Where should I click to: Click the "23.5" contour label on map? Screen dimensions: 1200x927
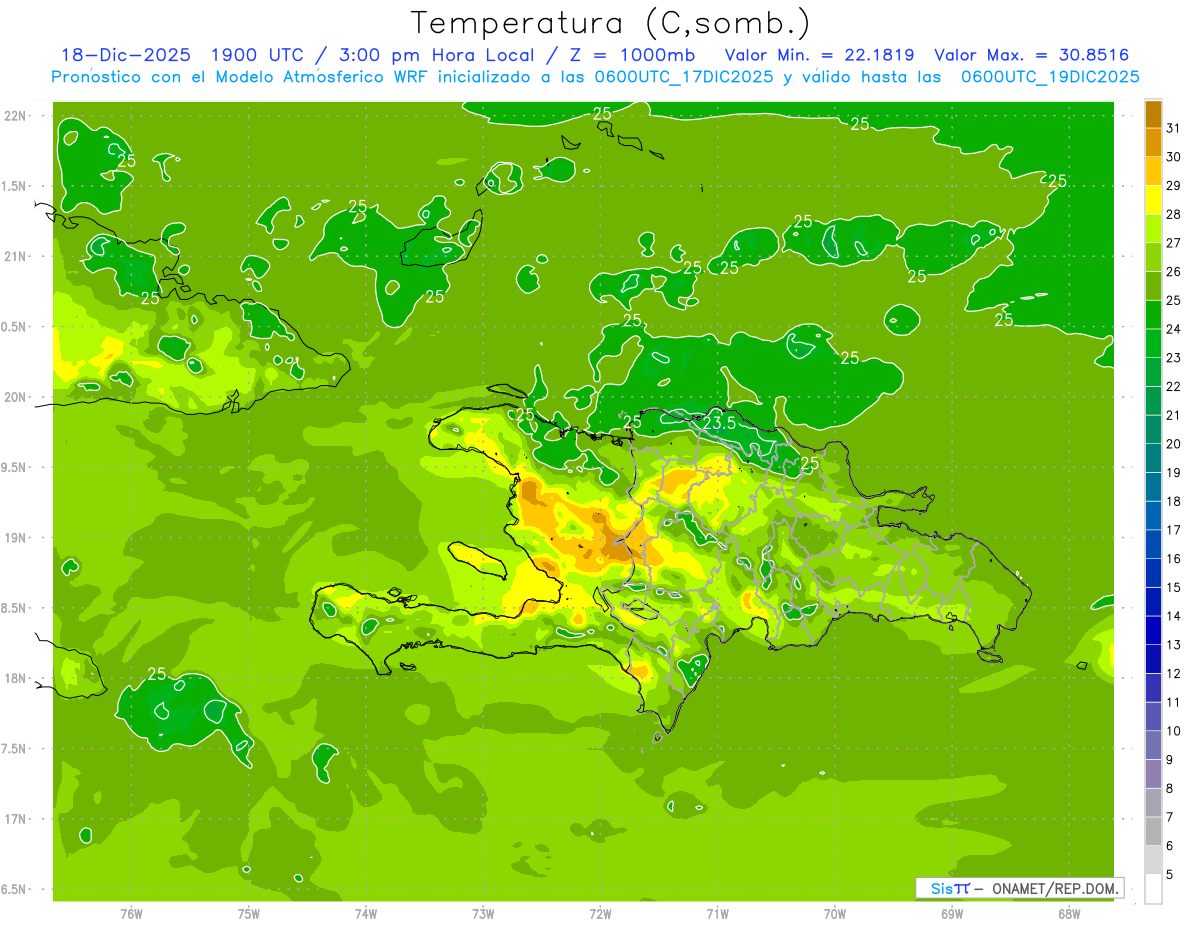(x=720, y=423)
